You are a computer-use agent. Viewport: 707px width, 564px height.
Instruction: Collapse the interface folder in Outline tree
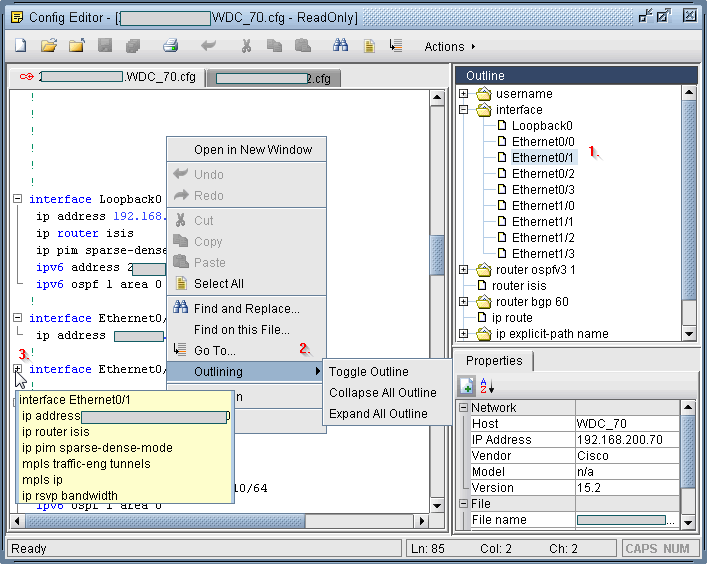tap(464, 110)
